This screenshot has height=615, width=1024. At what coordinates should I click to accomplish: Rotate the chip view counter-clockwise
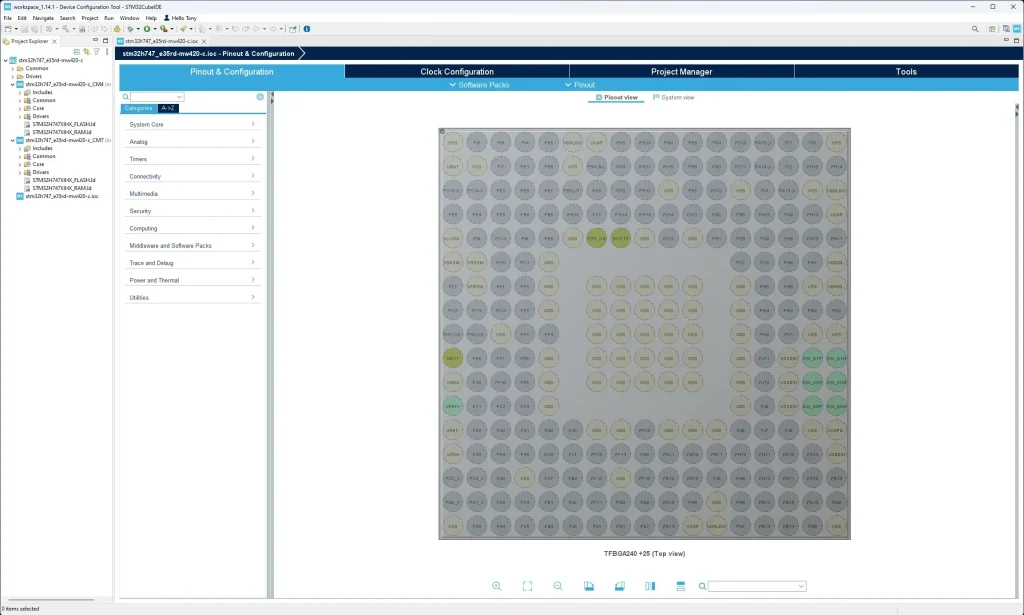pos(619,586)
